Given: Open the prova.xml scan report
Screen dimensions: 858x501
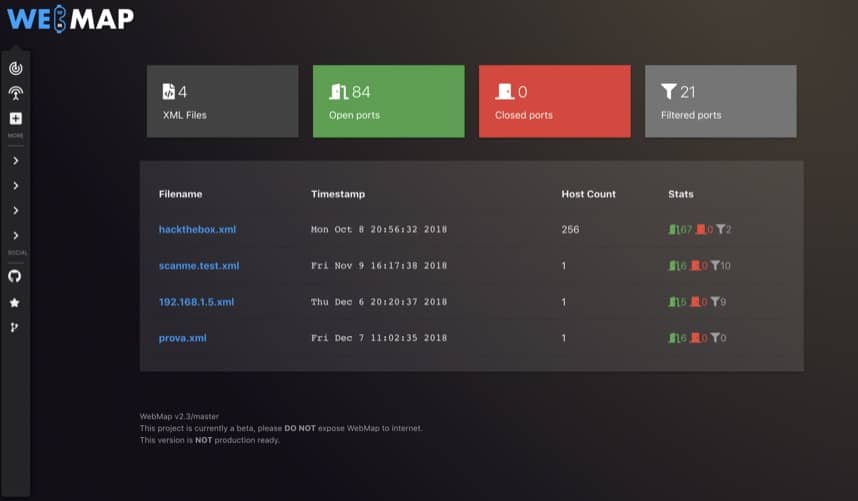Looking at the screenshot, I should point(182,338).
